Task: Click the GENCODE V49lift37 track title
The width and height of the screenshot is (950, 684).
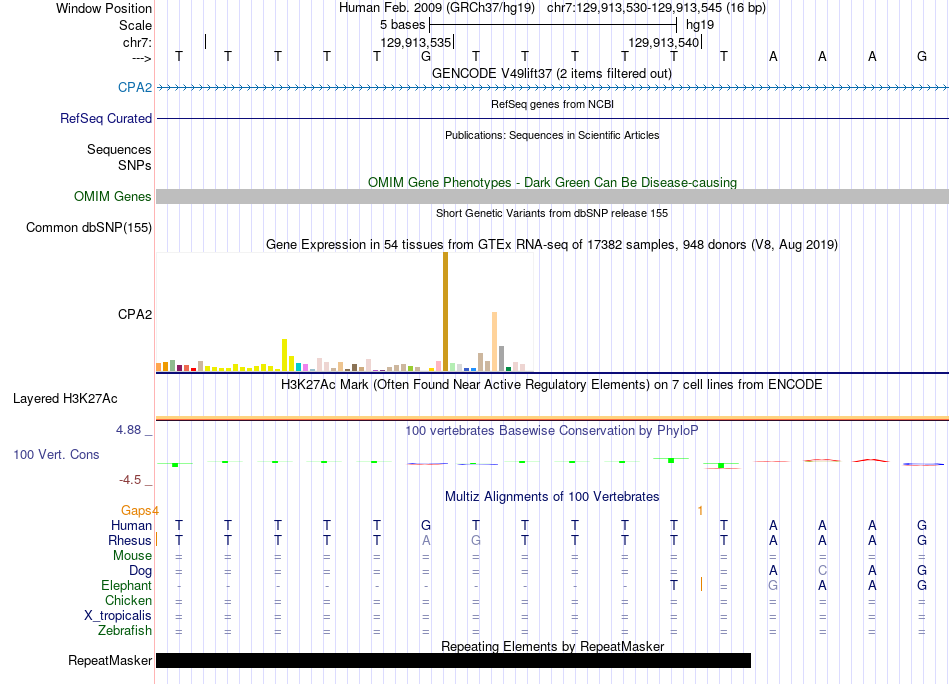Action: tap(551, 73)
